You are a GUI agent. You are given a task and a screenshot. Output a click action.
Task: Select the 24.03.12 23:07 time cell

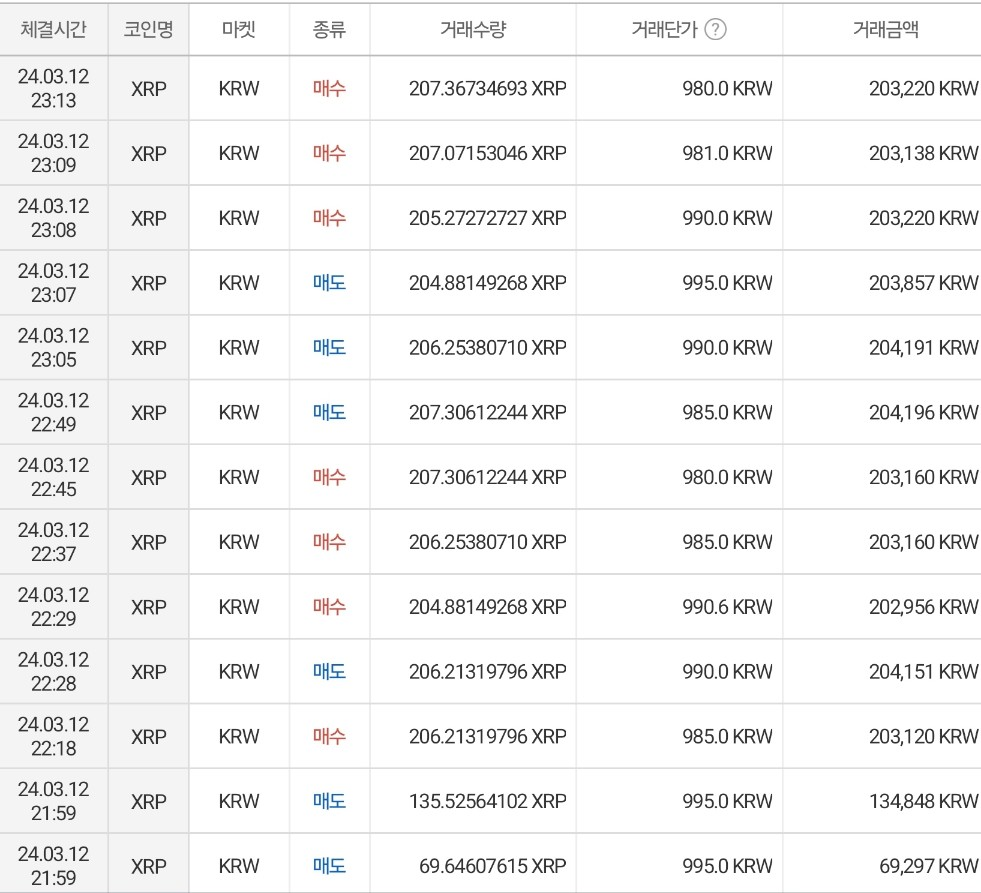pyautogui.click(x=54, y=283)
